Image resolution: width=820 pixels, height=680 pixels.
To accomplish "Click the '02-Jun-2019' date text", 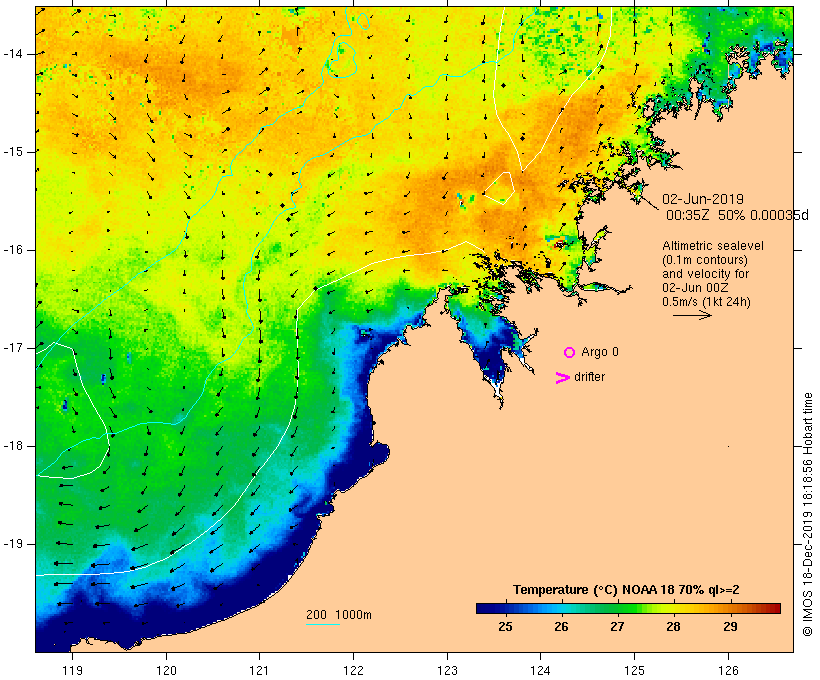I will tap(703, 199).
